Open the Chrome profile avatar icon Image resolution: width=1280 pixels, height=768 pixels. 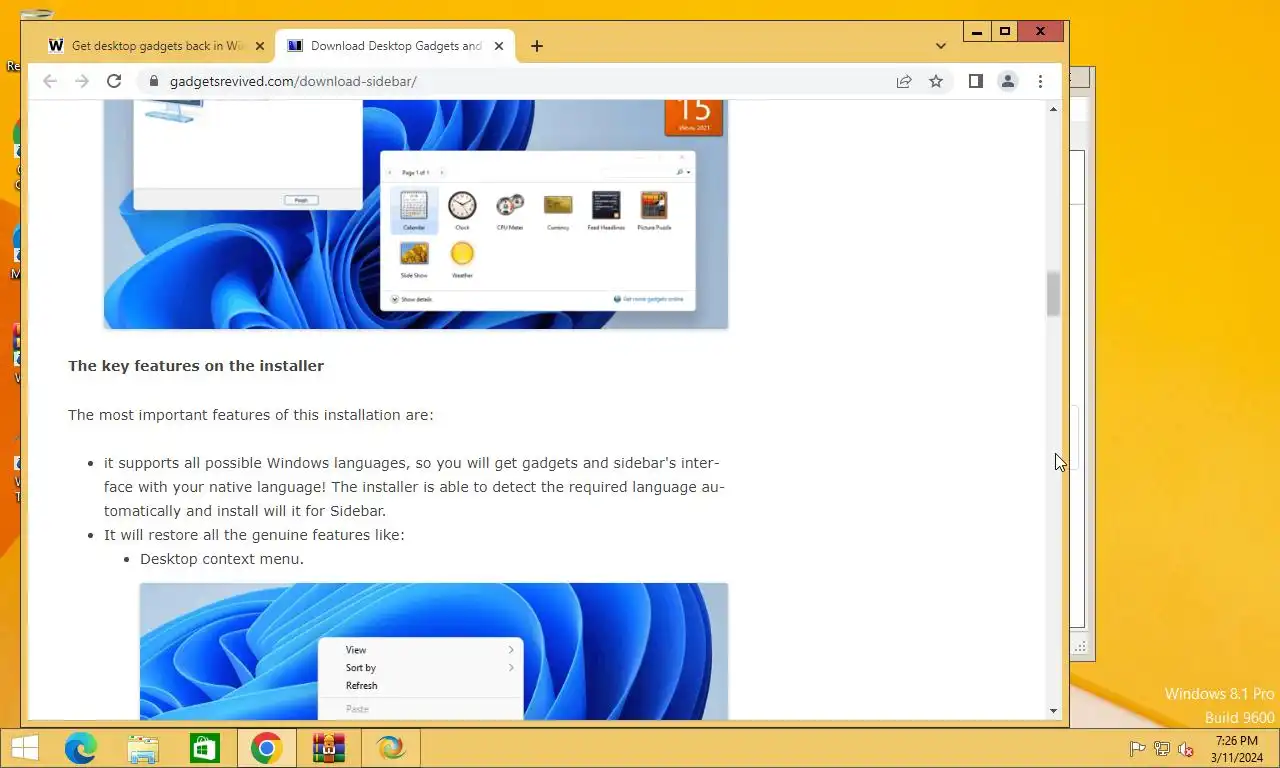click(x=1008, y=81)
